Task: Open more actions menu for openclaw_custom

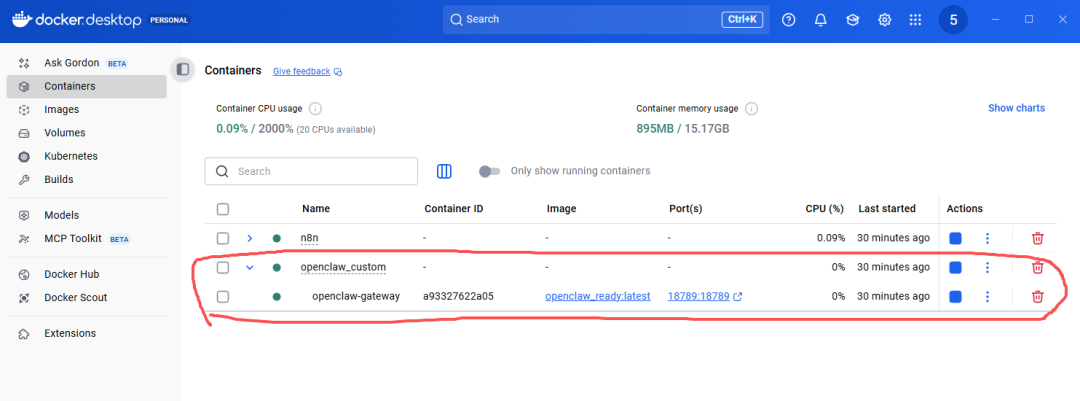Action: 987,267
